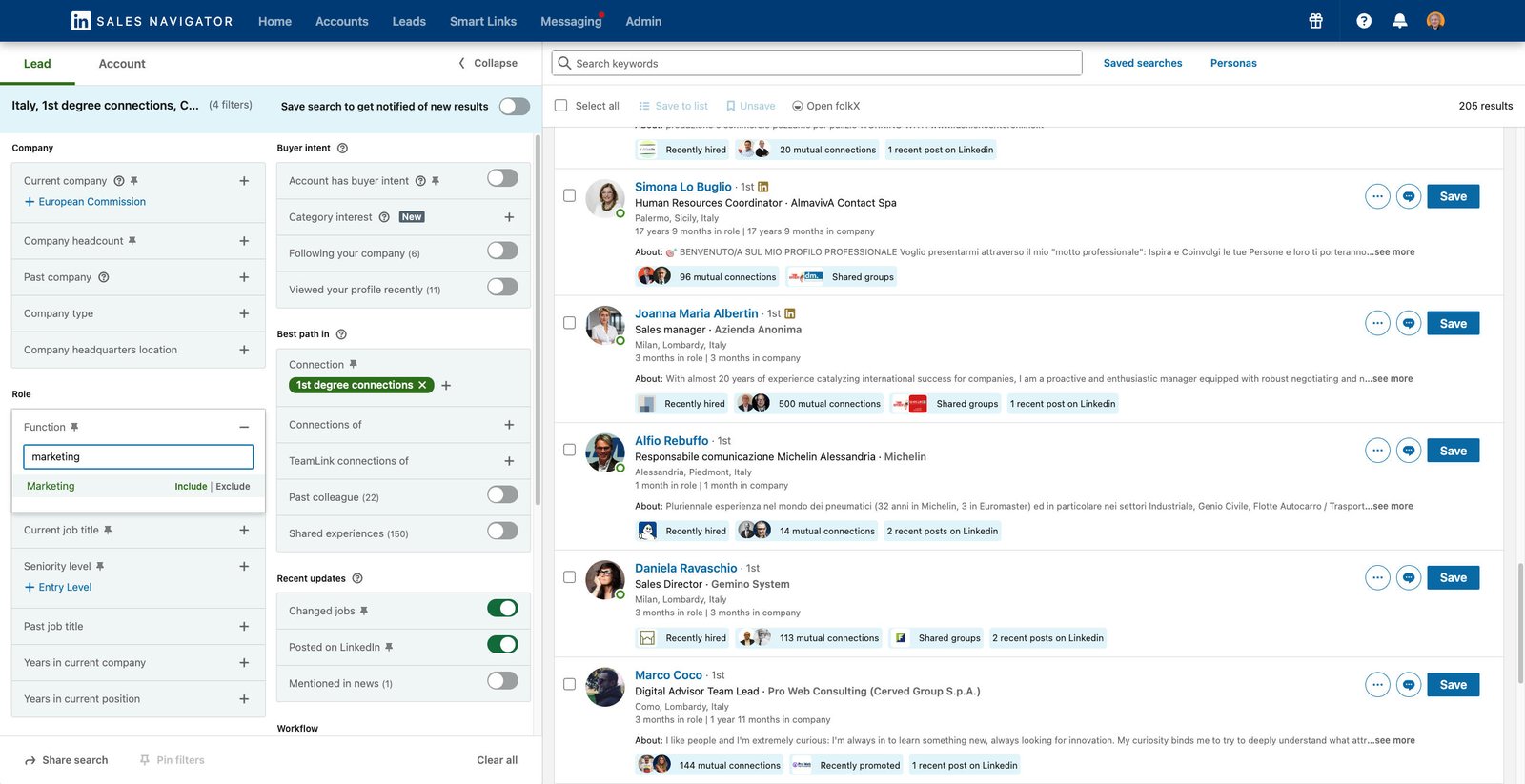Check the Select all checkbox
The height and width of the screenshot is (784, 1525).
(560, 106)
